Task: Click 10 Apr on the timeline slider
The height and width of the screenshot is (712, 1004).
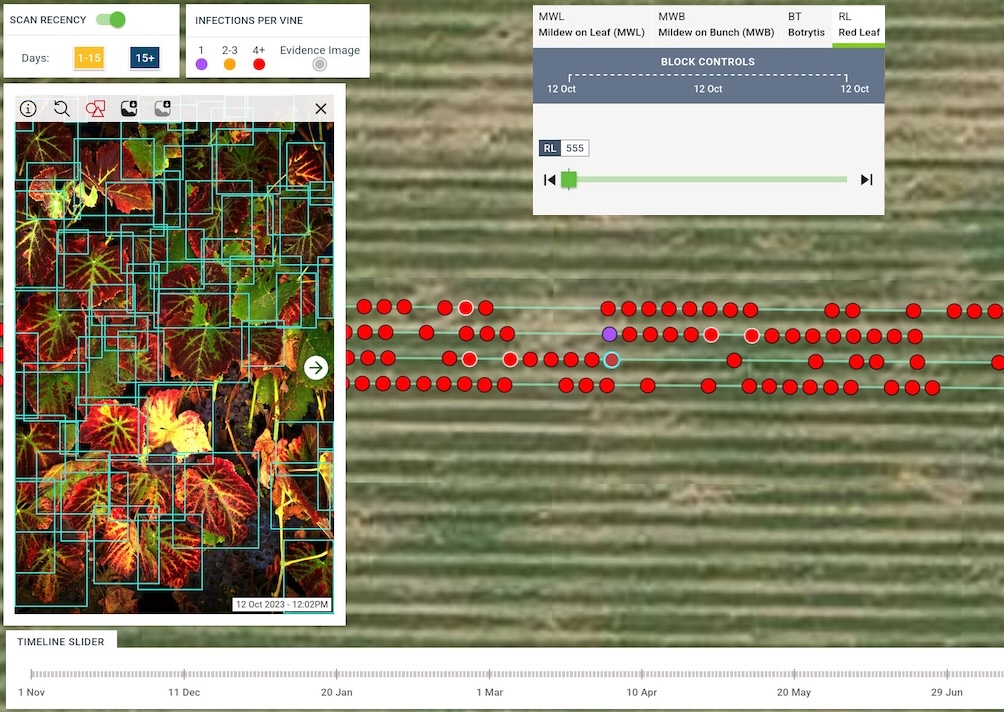Action: click(641, 691)
